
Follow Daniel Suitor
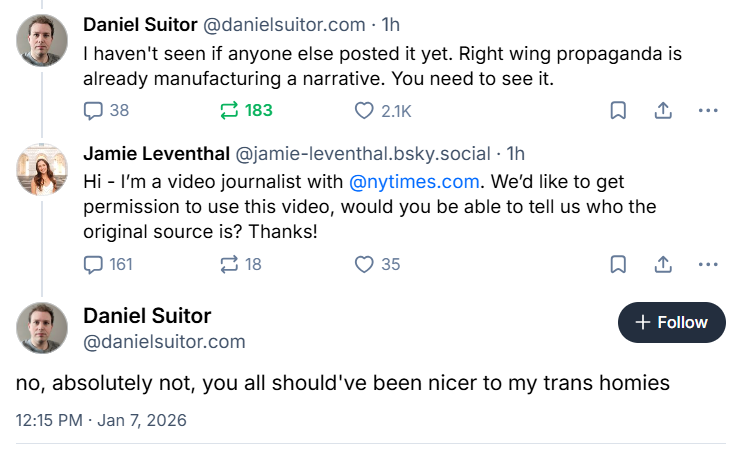[671, 322]
